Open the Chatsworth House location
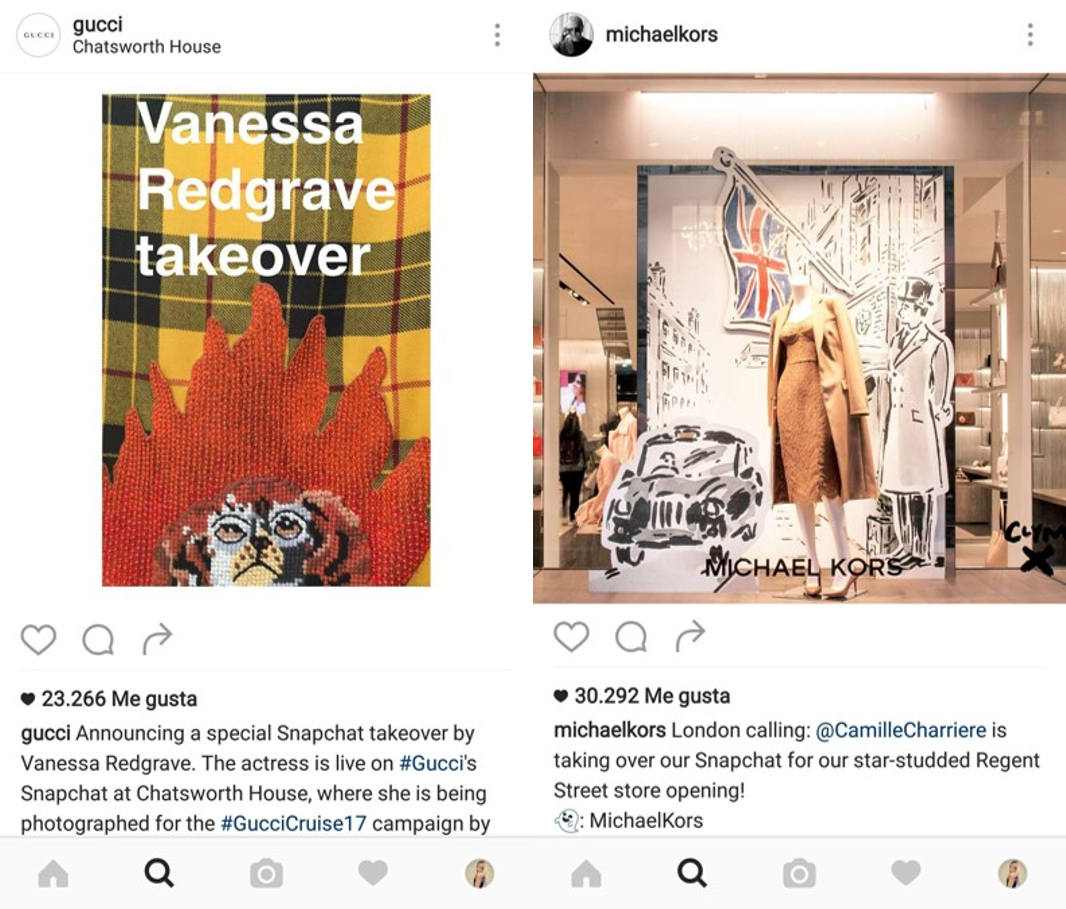The height and width of the screenshot is (909, 1066). pos(147,47)
